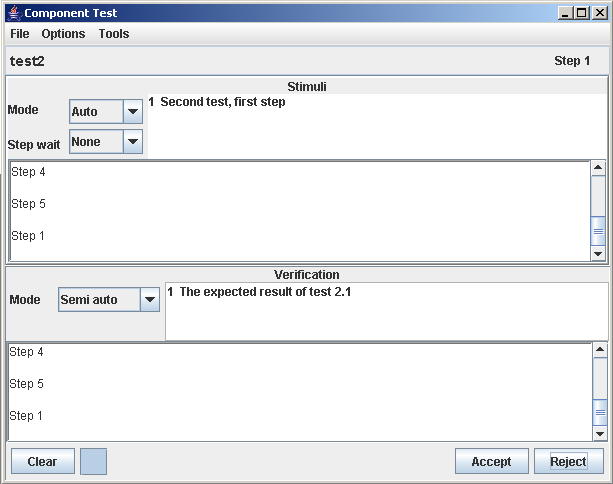Click Verification log scrollbar up arrow
This screenshot has width=613, height=484.
600,350
